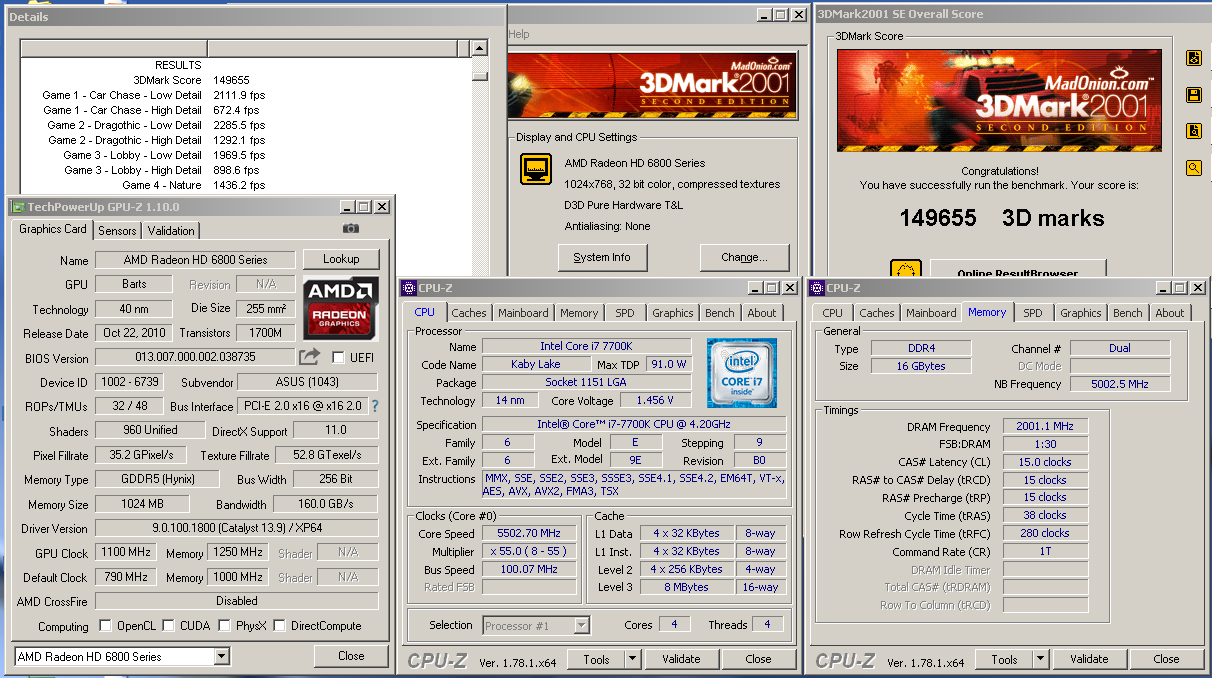Open SPD tab in CPU-Z Memory window

(x=1033, y=313)
